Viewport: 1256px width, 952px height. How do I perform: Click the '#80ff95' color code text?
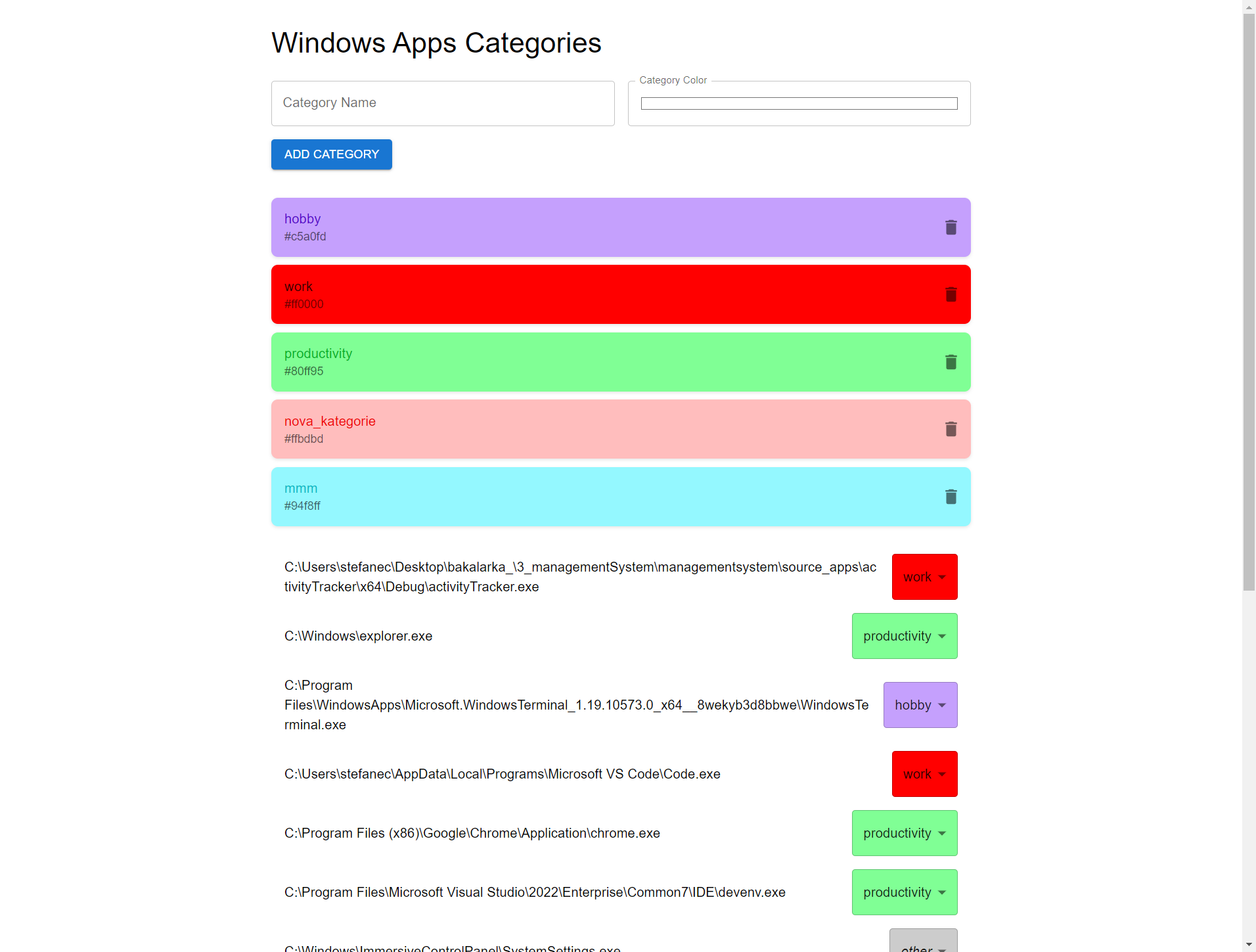point(303,371)
